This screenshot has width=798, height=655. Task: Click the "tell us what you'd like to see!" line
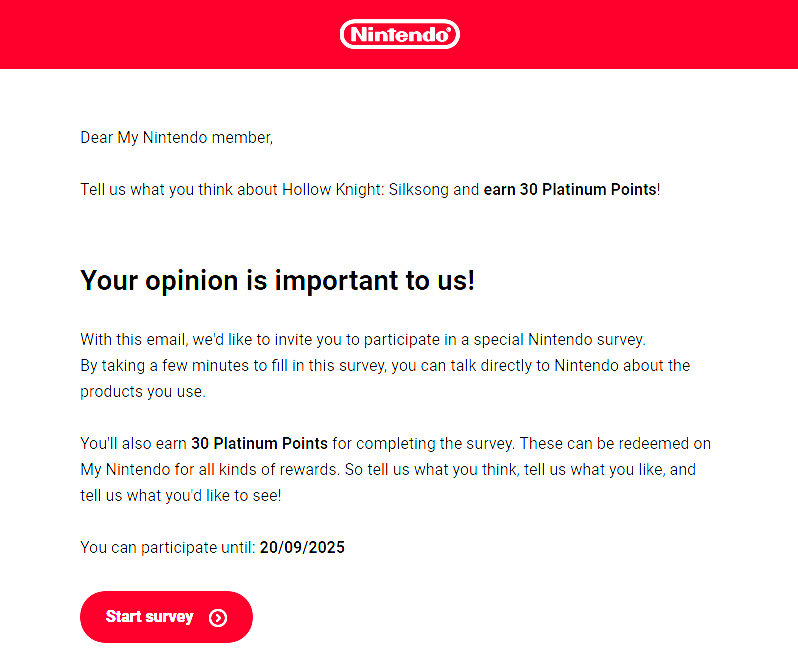point(181,496)
